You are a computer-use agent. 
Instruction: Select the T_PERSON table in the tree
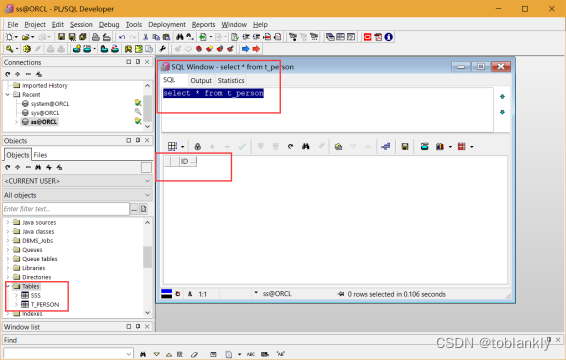pos(45,304)
